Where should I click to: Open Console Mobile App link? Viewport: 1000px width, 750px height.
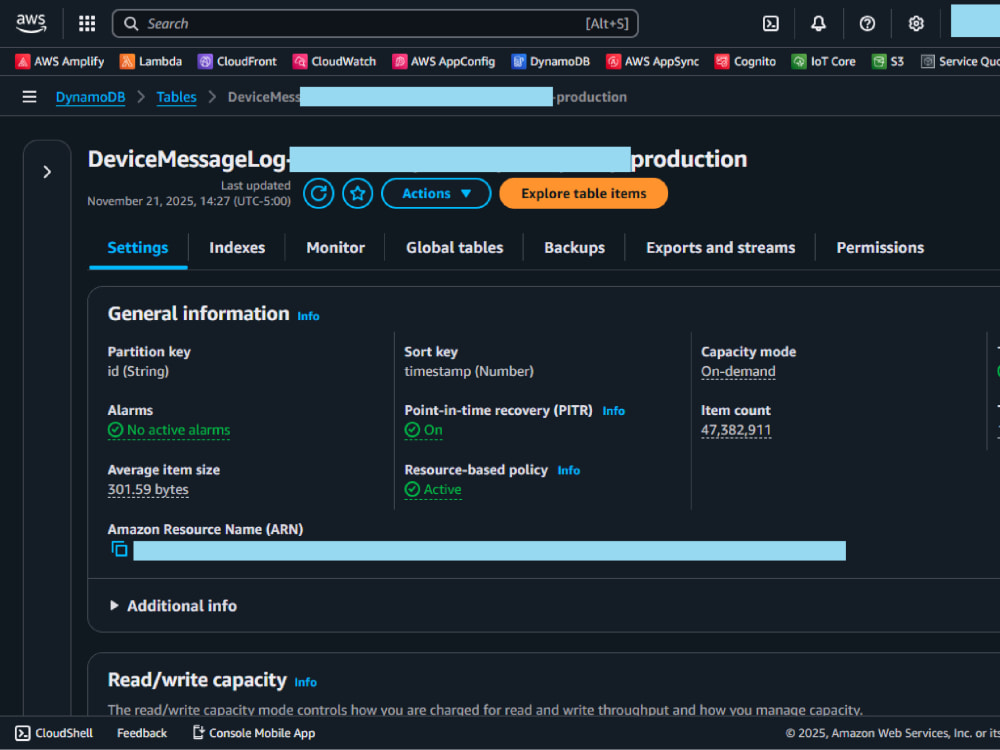(254, 733)
